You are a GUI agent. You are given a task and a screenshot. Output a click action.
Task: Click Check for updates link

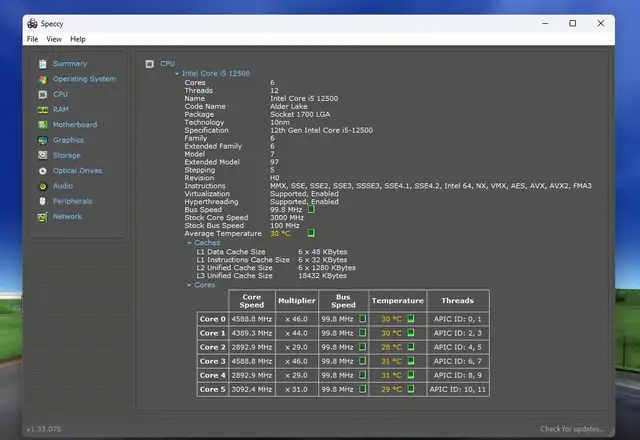(572, 429)
